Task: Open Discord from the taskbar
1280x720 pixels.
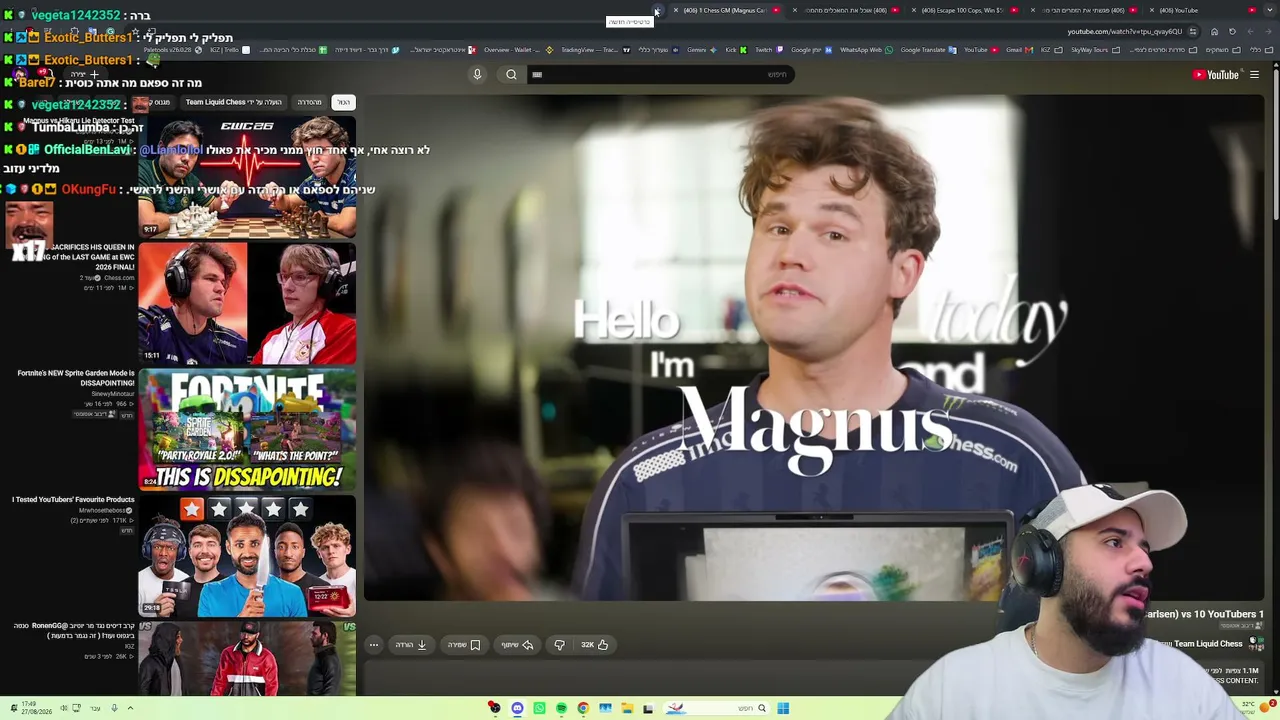Action: click(517, 708)
